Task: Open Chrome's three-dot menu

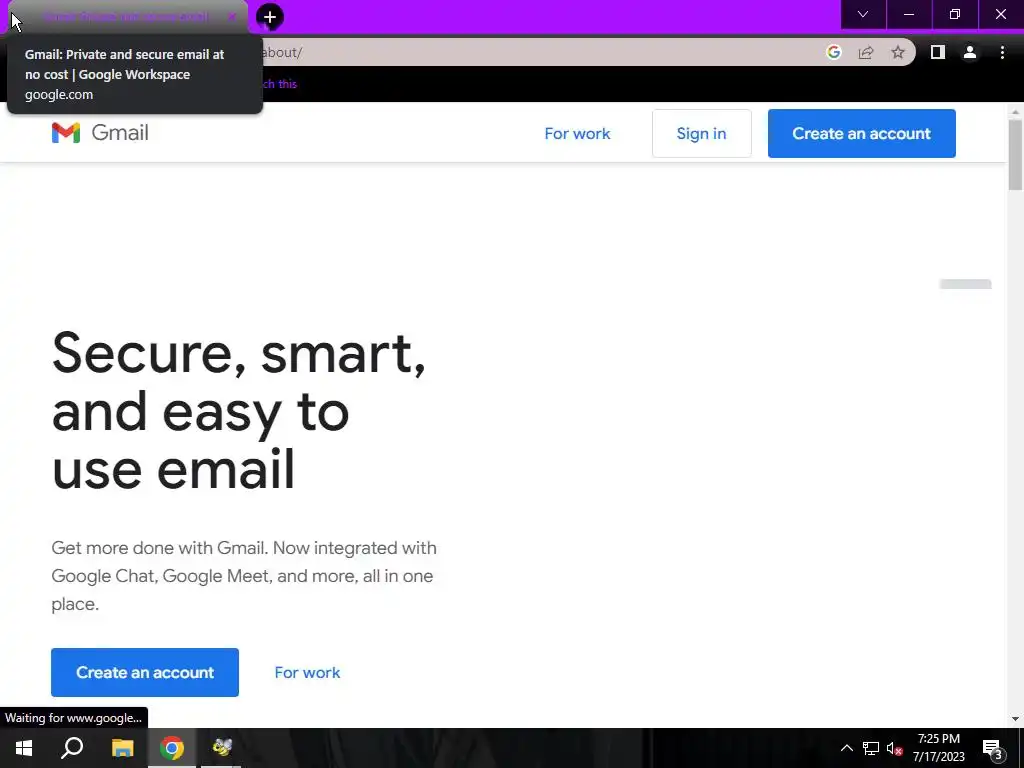Action: tap(1002, 52)
